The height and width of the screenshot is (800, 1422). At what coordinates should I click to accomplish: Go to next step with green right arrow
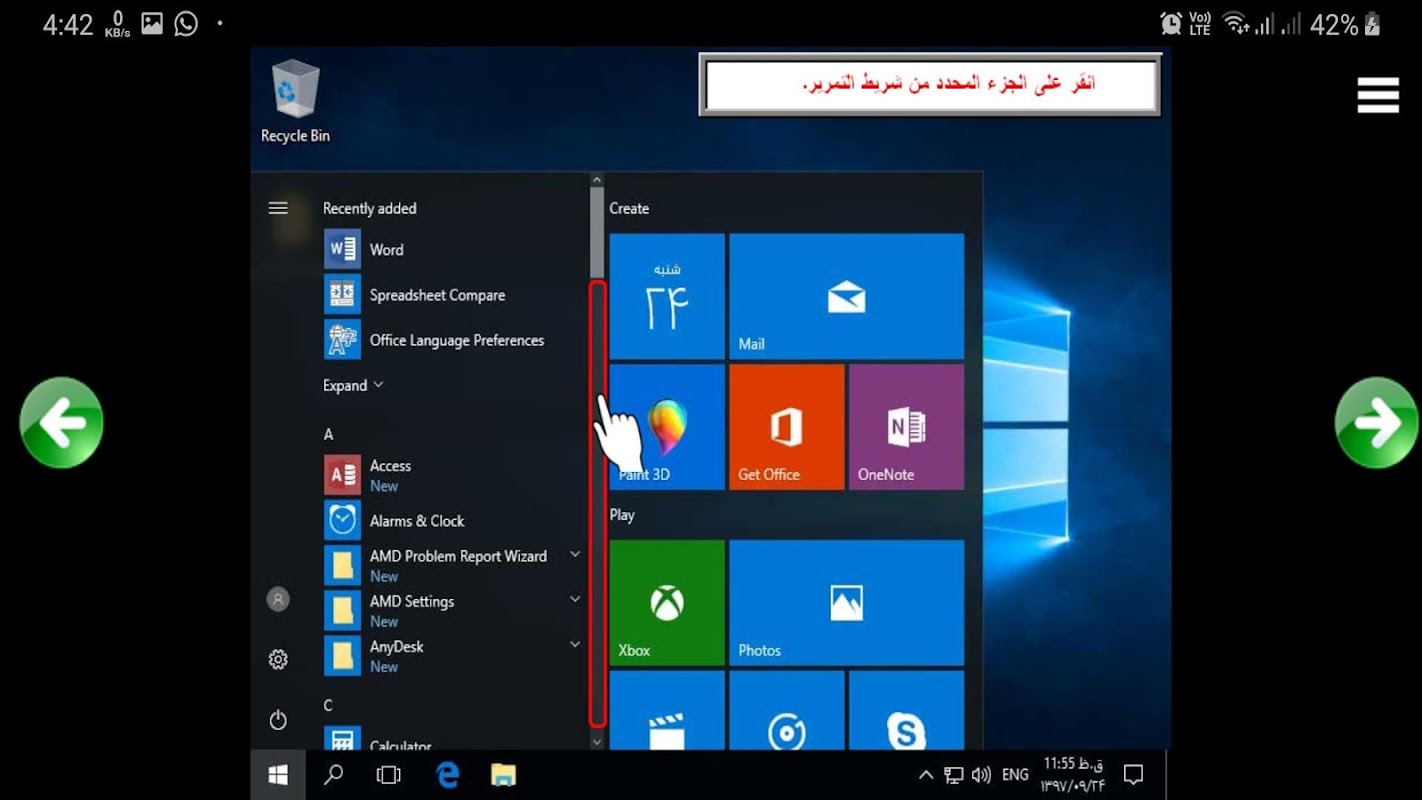tap(1377, 423)
